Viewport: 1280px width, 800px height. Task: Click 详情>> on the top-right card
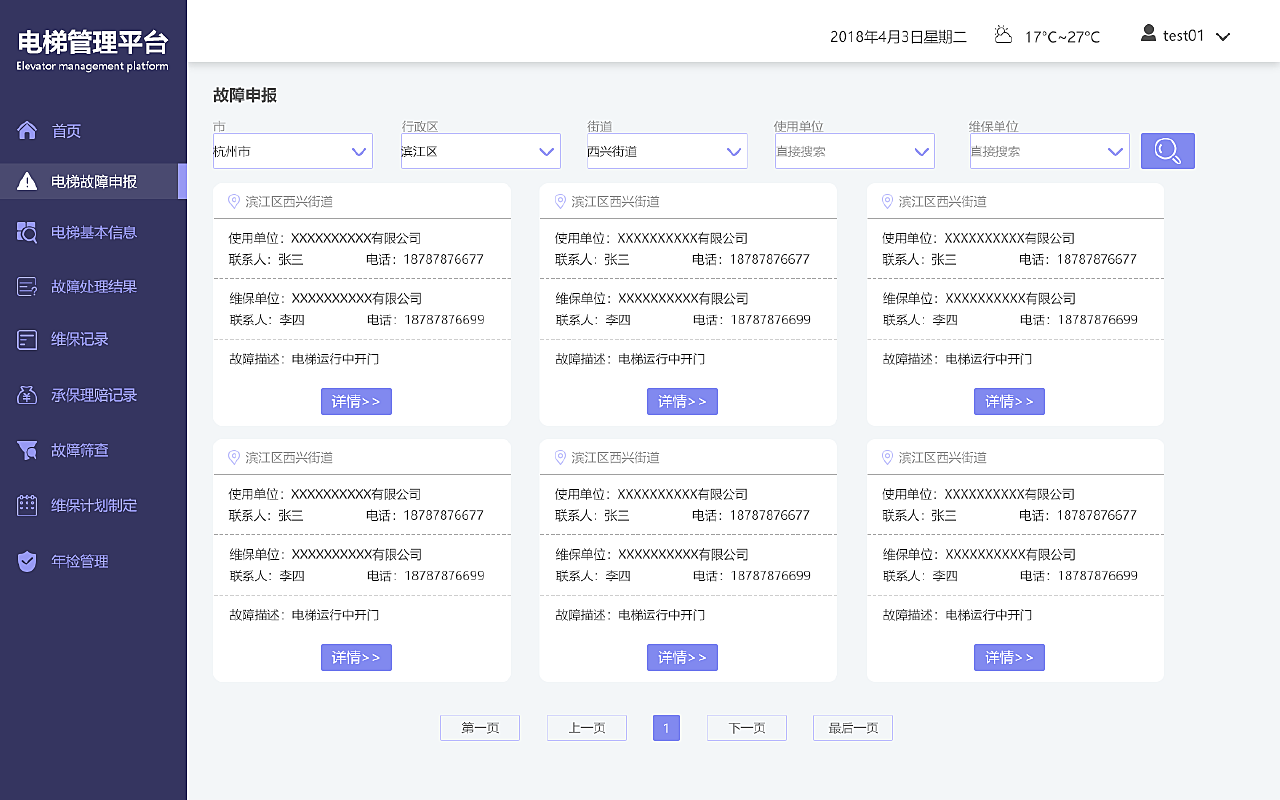[1009, 401]
